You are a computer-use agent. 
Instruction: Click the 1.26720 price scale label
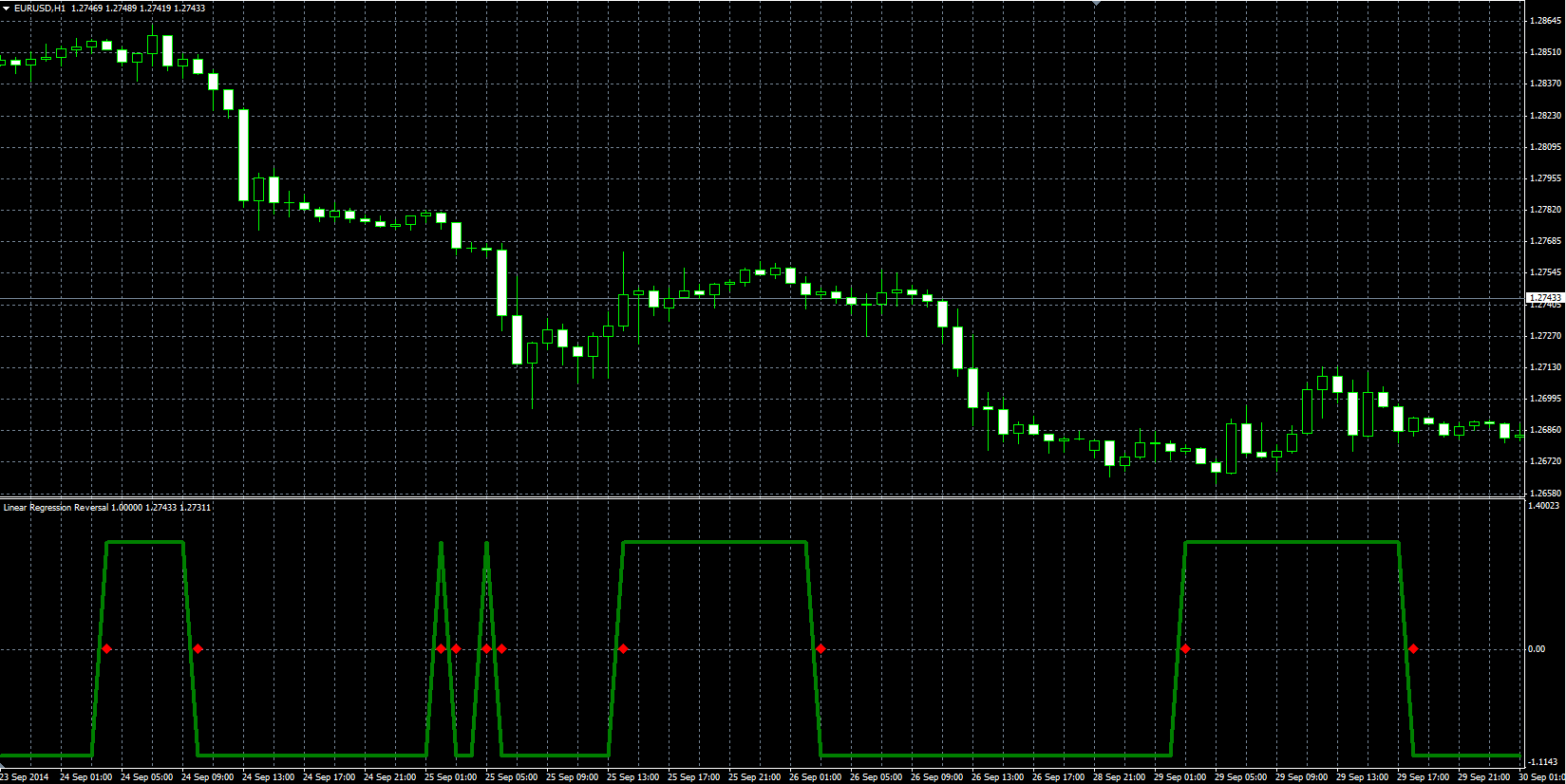1546,461
